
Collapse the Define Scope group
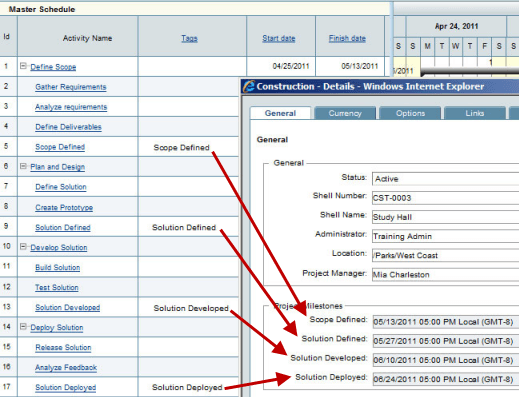click(23, 66)
